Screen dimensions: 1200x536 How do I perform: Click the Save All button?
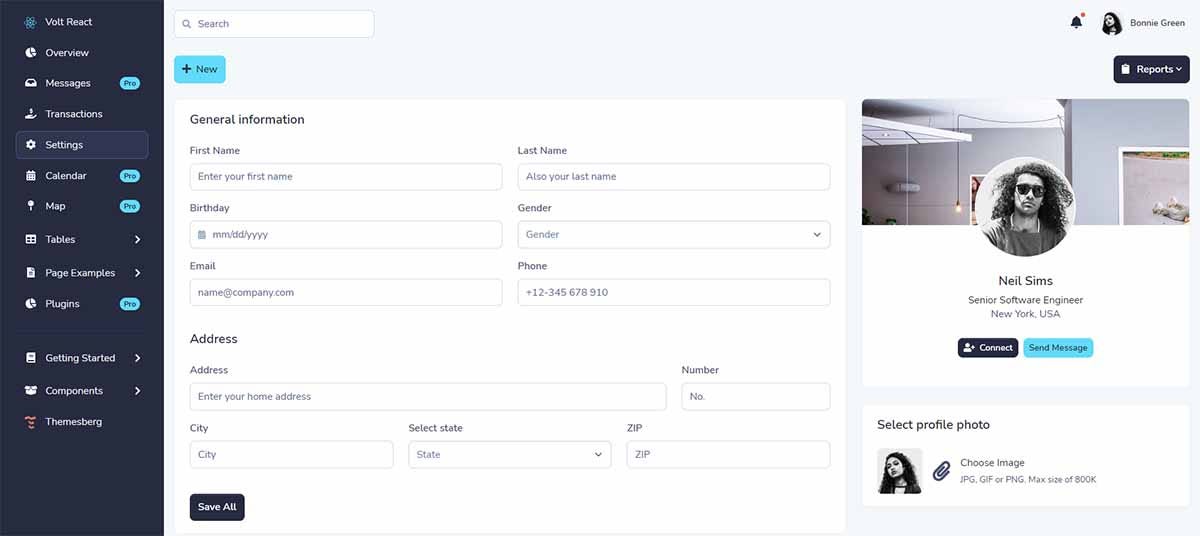217,507
